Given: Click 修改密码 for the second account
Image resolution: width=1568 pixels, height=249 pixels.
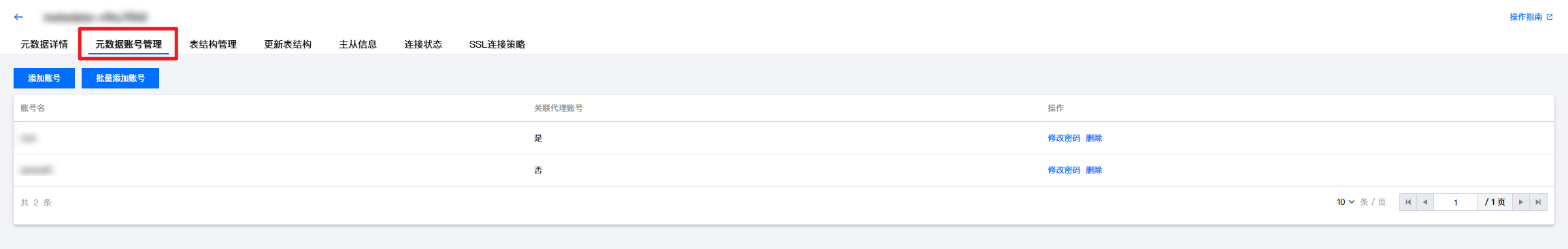Looking at the screenshot, I should pyautogui.click(x=1064, y=170).
